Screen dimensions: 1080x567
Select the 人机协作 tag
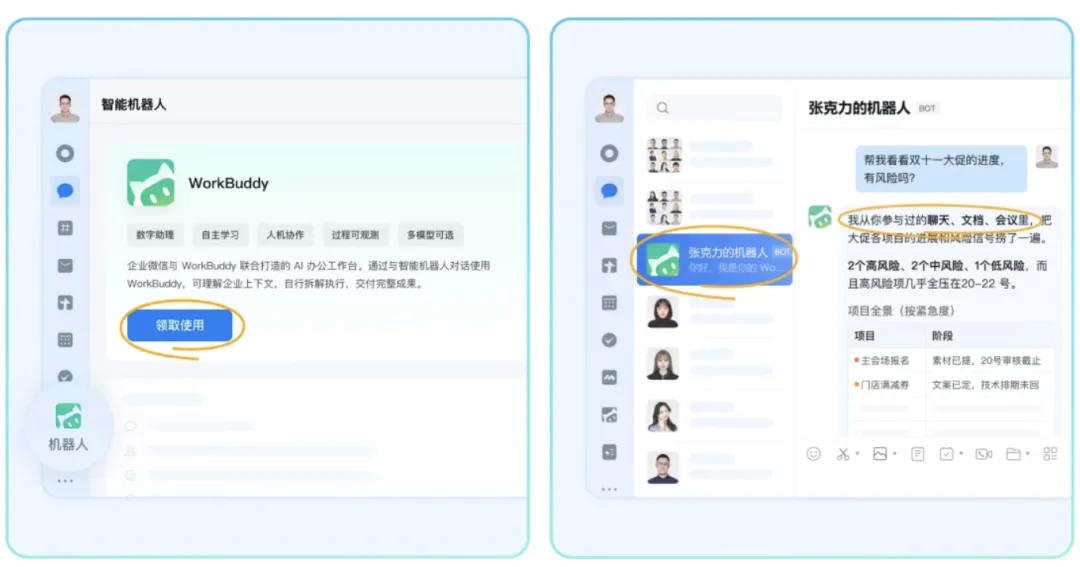285,235
